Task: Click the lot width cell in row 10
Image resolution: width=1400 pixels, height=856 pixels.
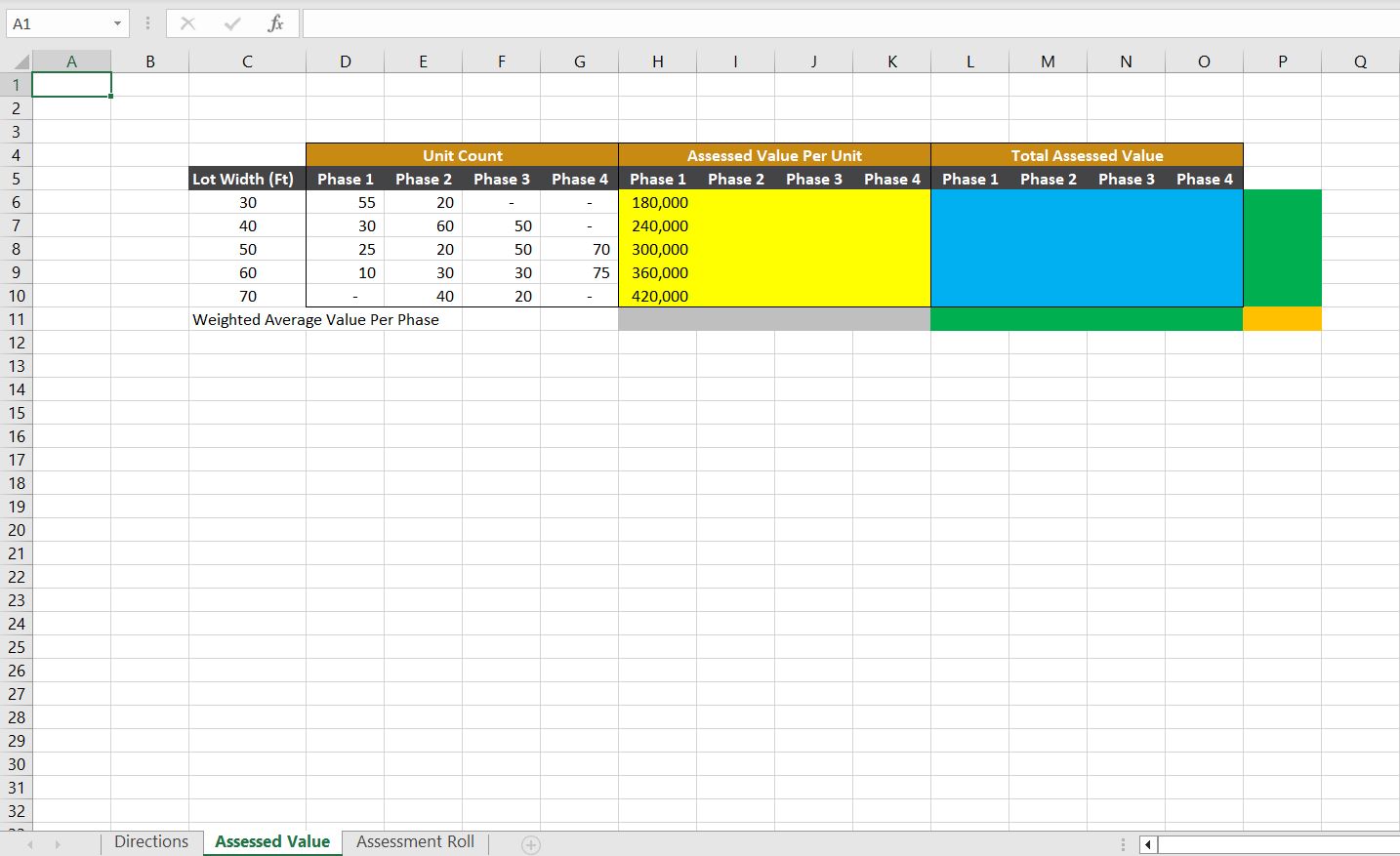Action: (x=247, y=296)
